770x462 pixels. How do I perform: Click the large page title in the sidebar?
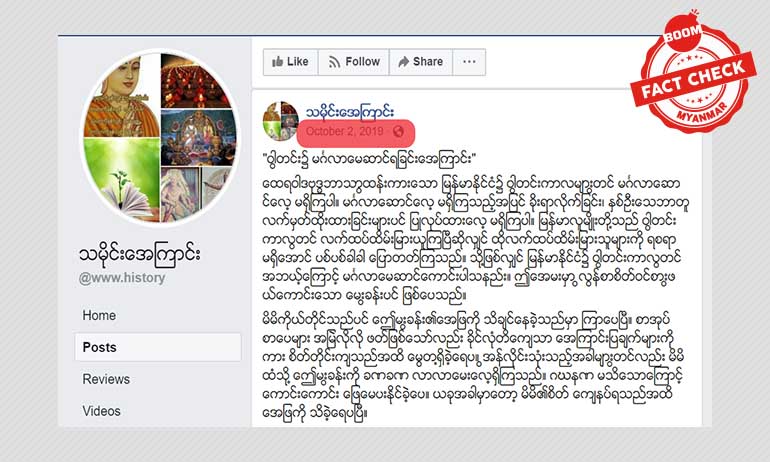(x=139, y=255)
